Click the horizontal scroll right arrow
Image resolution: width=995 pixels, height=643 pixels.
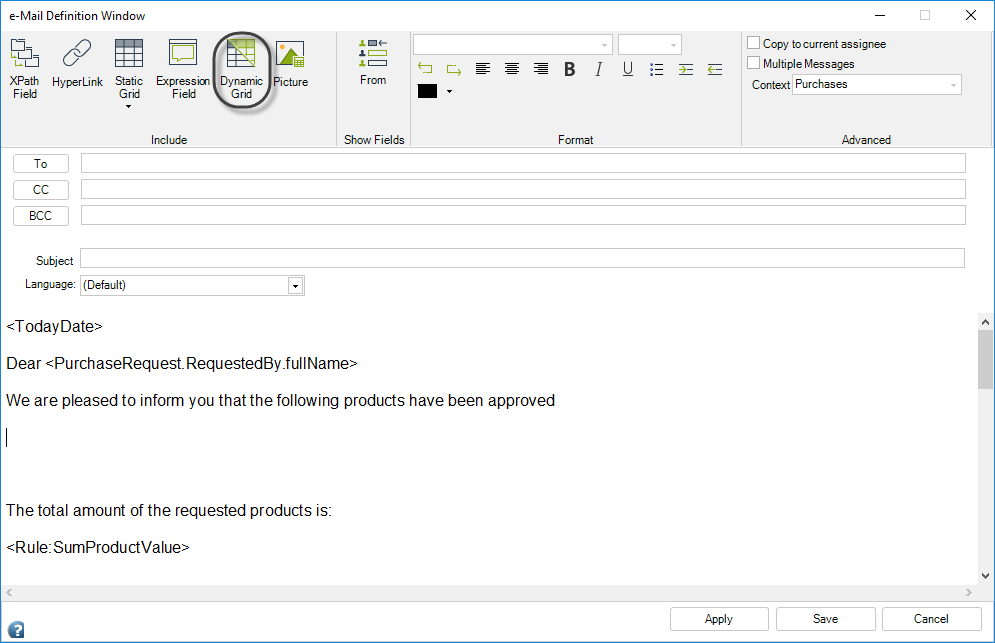click(x=968, y=592)
